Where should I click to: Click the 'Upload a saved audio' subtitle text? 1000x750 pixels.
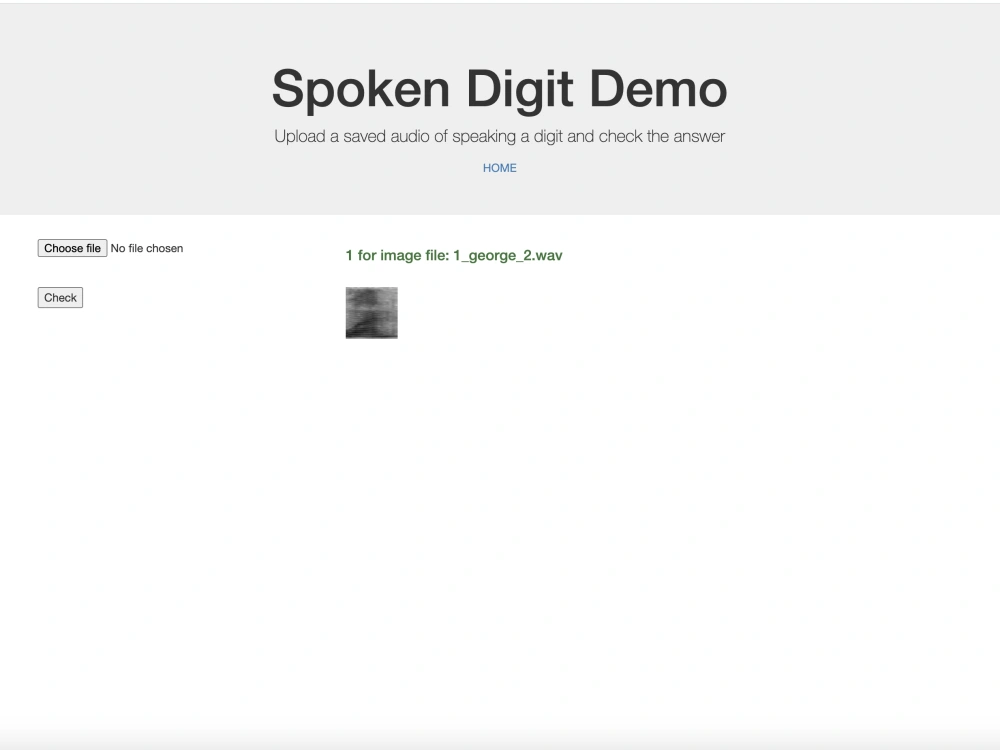click(499, 136)
